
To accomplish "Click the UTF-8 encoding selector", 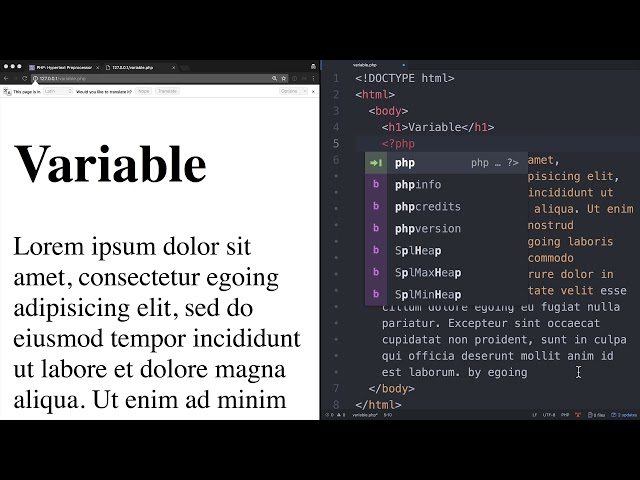I will 549,415.
